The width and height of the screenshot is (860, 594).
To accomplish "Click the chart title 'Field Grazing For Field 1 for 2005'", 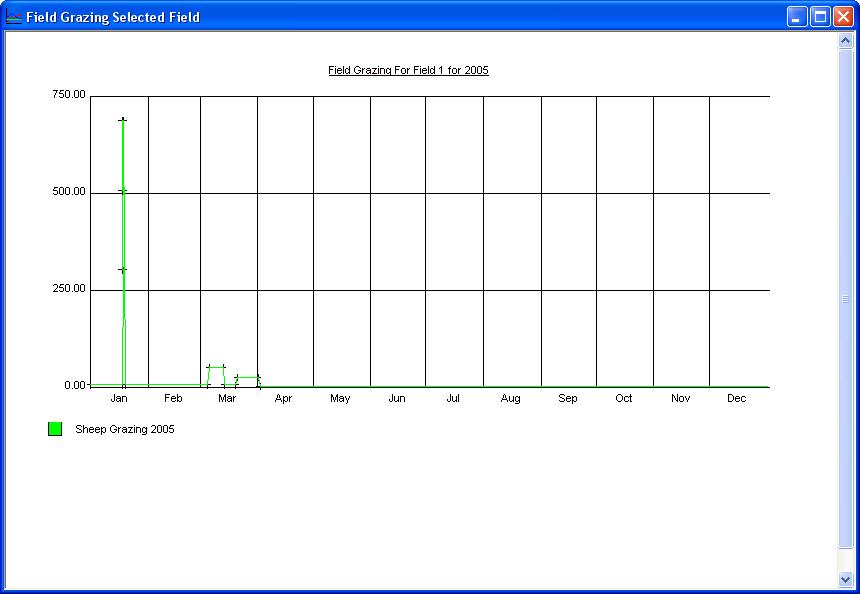I will (x=408, y=70).
